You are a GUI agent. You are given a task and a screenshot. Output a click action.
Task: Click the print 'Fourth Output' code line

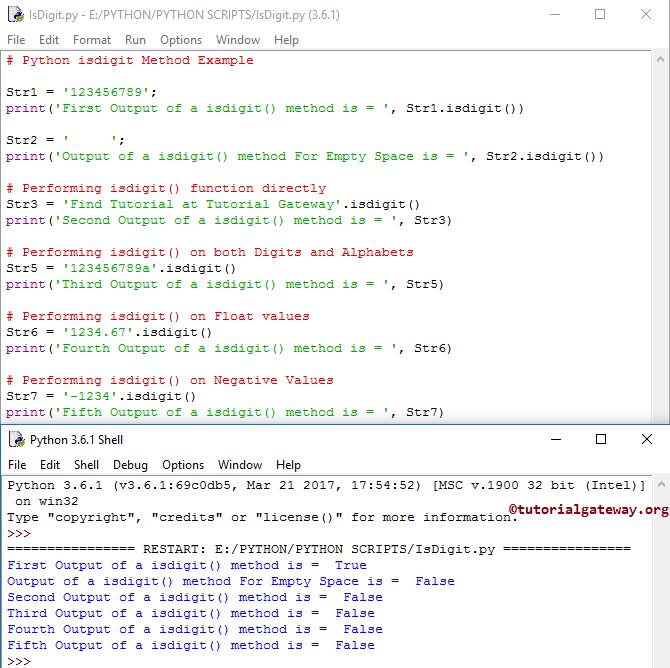pyautogui.click(x=229, y=348)
